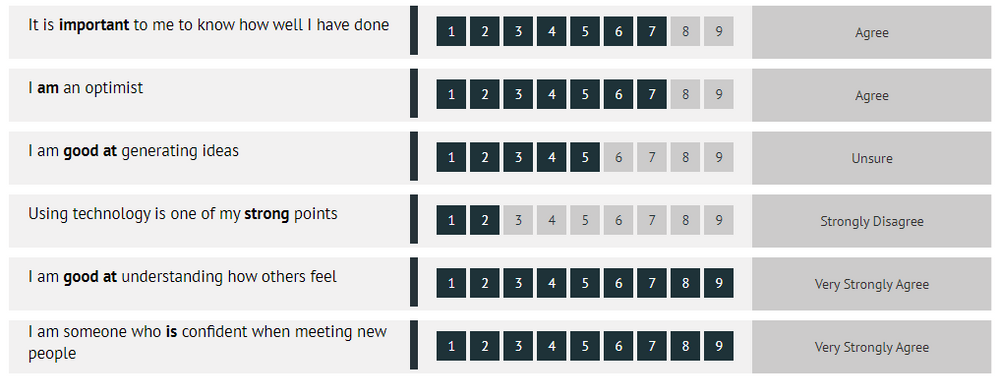Select rating 2 for 'confident when meeting new people'
Screen dimensions: 1000x385
tap(485, 345)
